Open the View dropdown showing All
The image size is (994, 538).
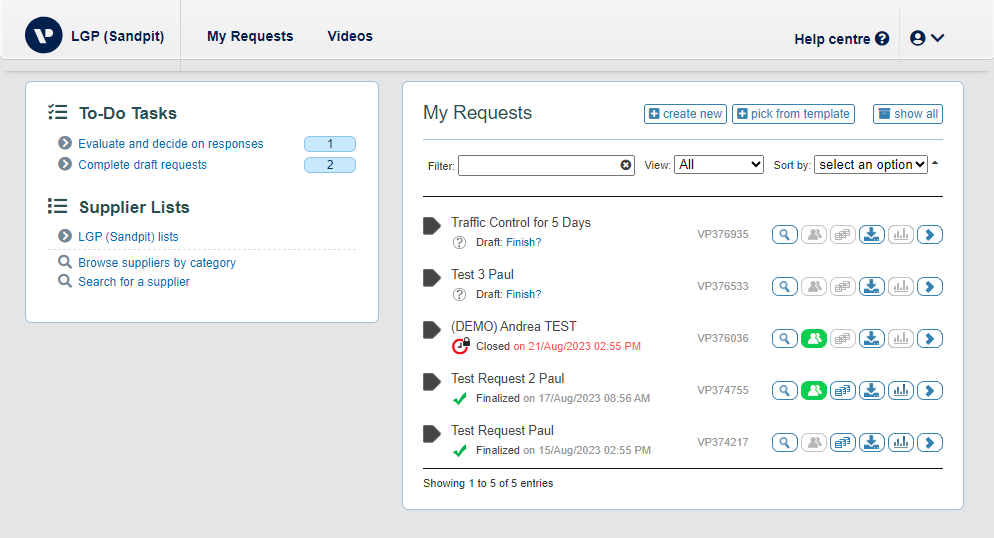click(719, 165)
